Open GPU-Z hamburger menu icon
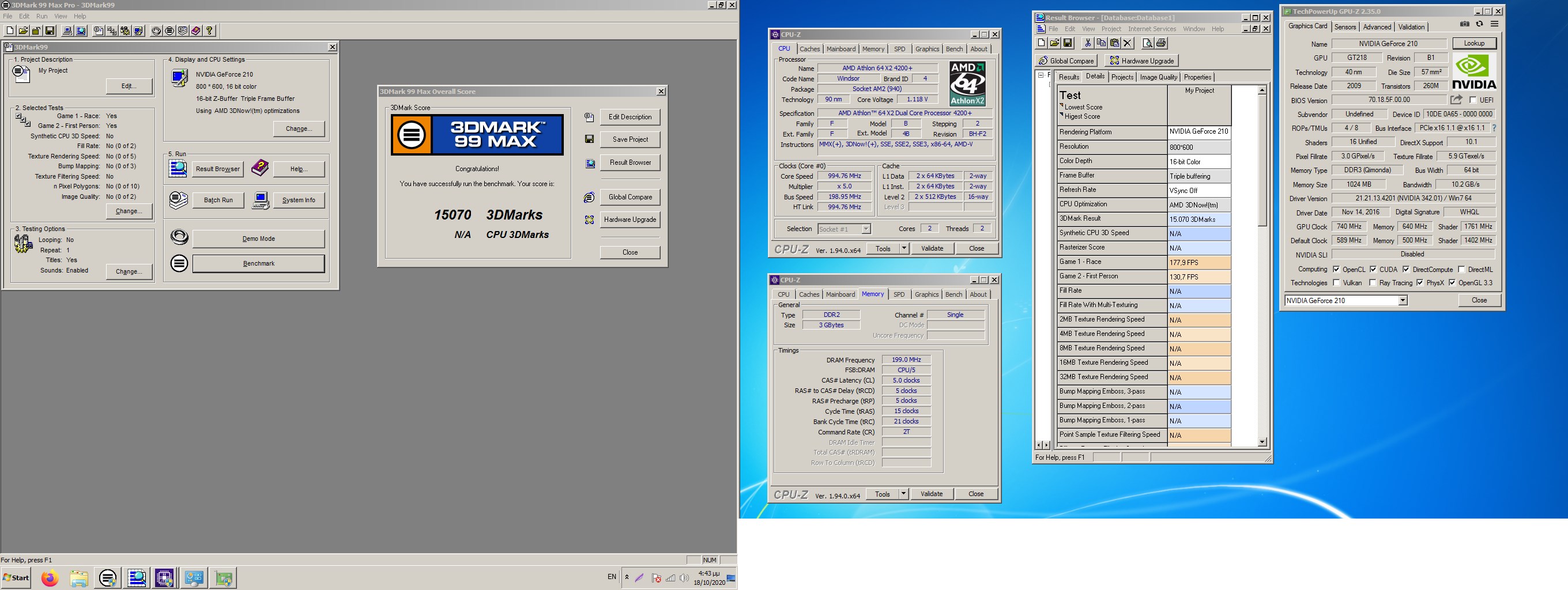 1494,24
